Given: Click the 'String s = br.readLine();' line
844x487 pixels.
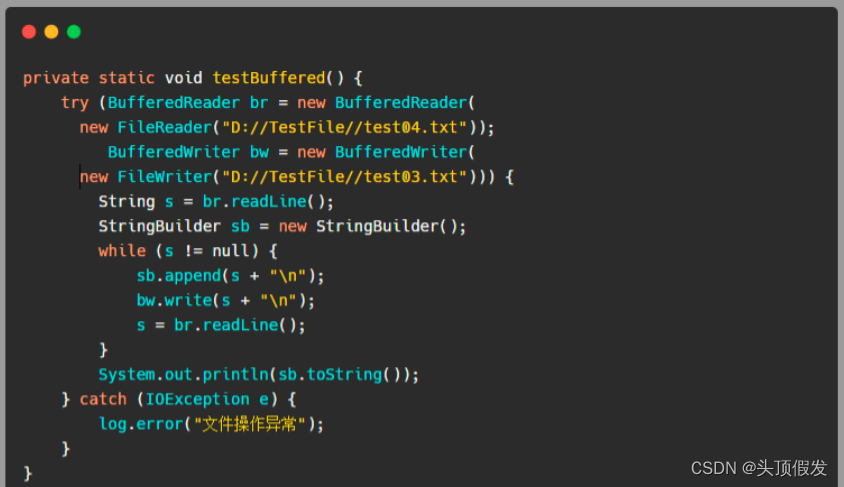Looking at the screenshot, I should [216, 202].
